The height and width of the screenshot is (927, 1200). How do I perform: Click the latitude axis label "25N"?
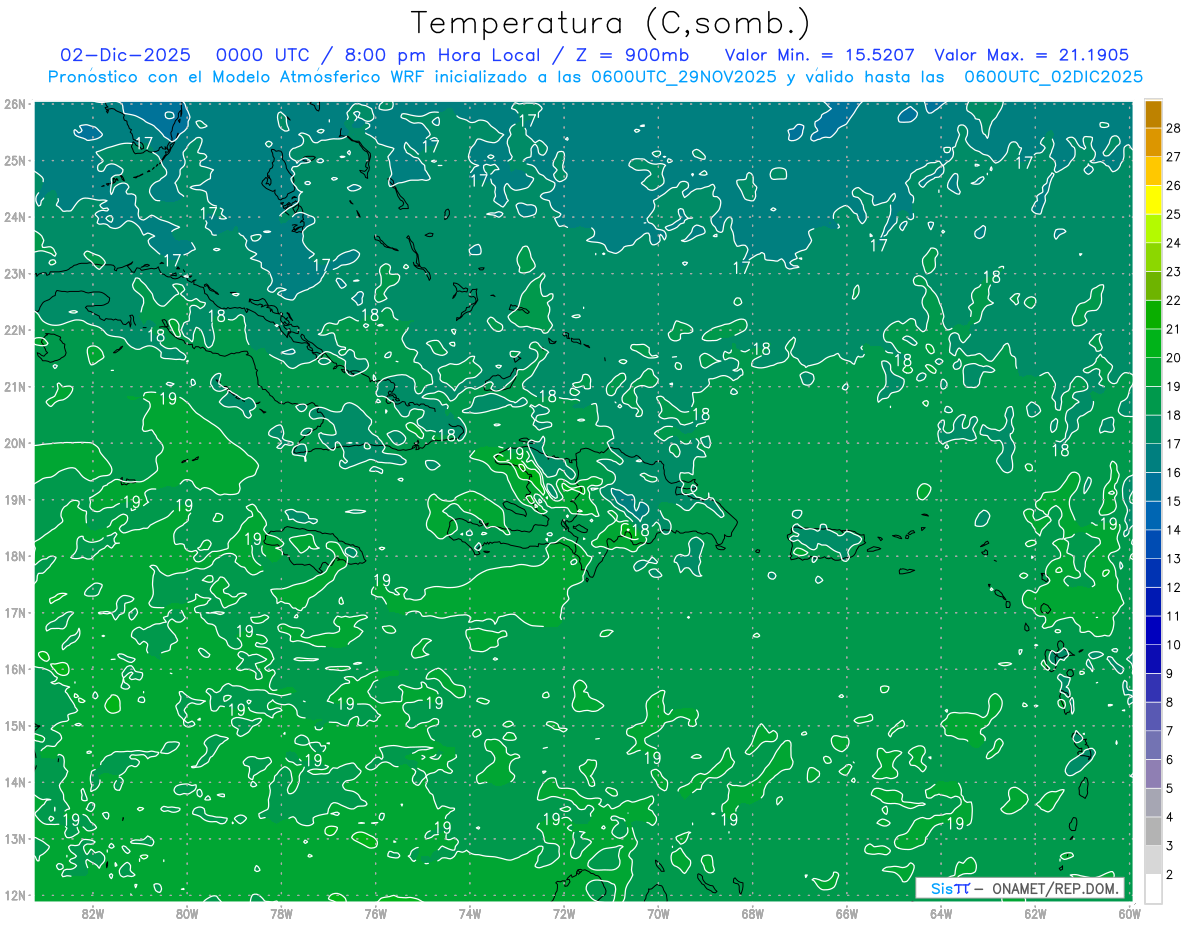tap(15, 160)
